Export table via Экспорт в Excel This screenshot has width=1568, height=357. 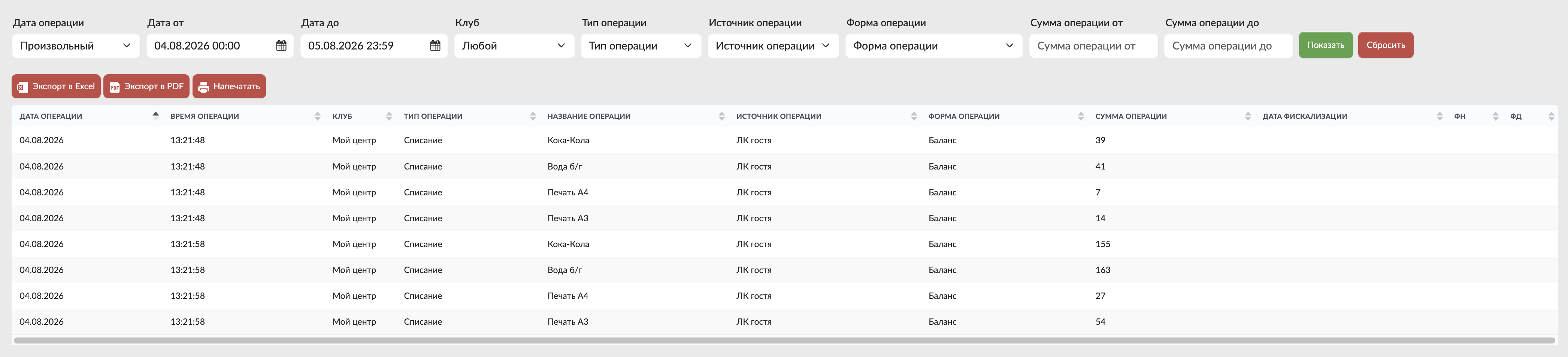[56, 86]
